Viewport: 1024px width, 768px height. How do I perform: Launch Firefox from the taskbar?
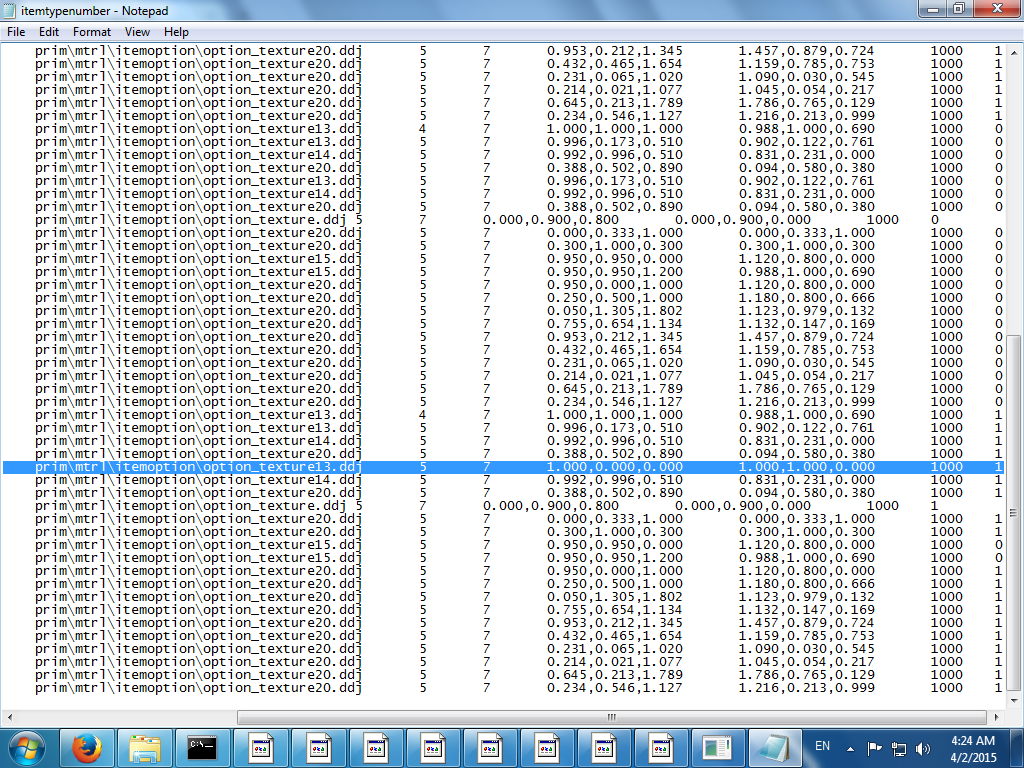pyautogui.click(x=88, y=747)
